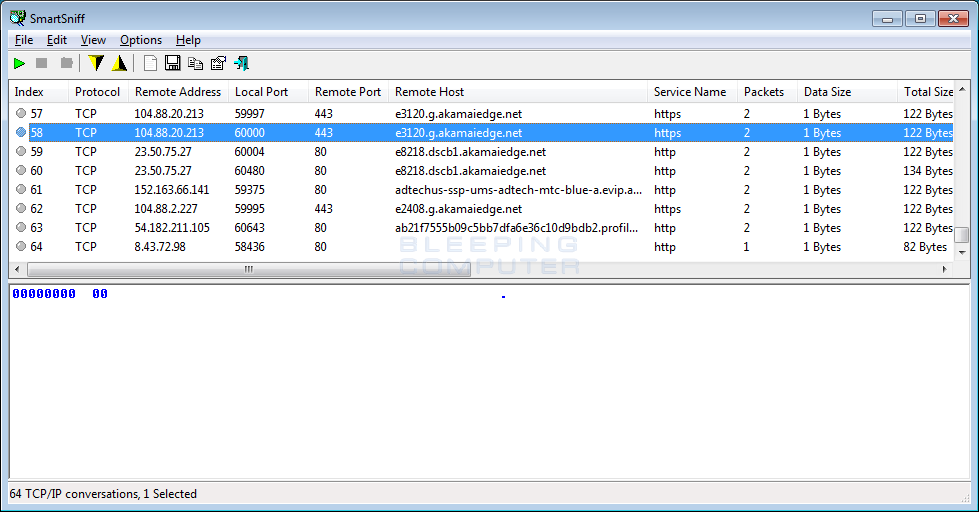Click the 134 Bytes total size cell

tap(928, 170)
